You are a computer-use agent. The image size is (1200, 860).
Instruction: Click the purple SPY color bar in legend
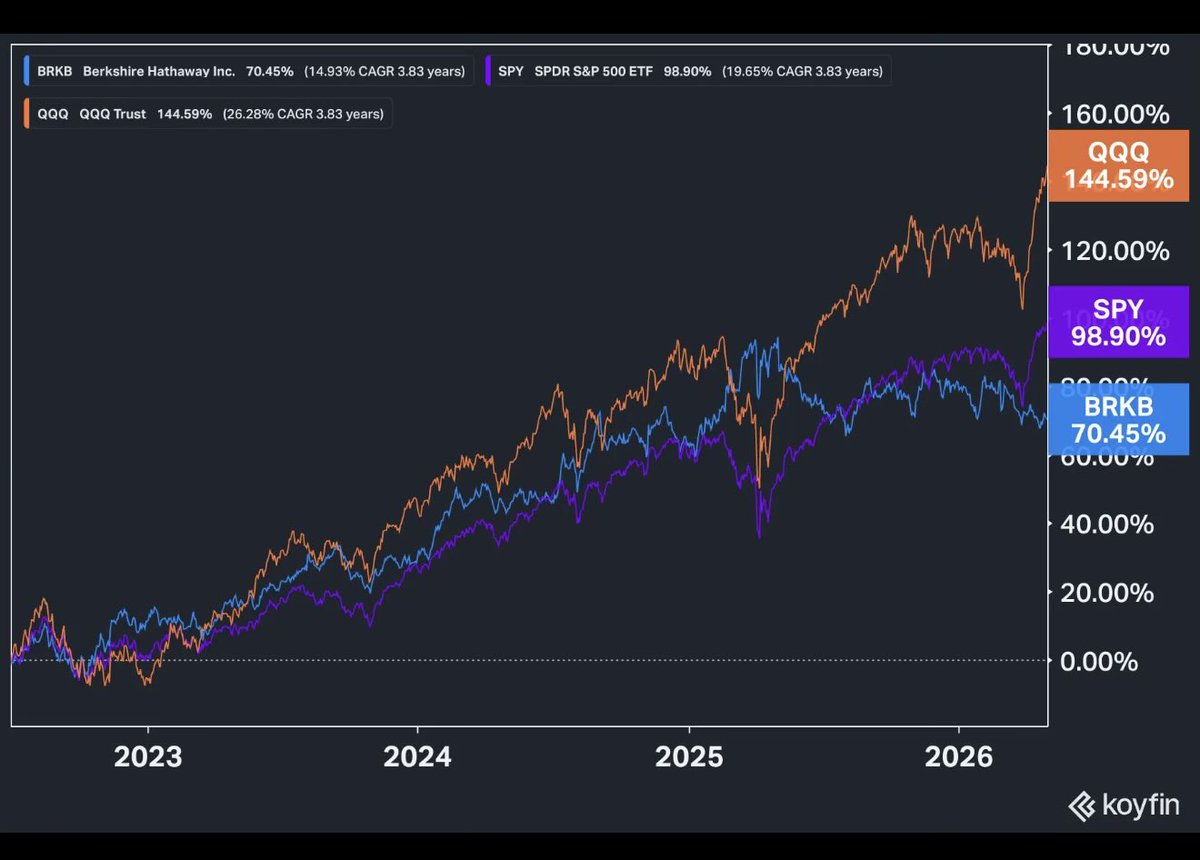pos(489,72)
